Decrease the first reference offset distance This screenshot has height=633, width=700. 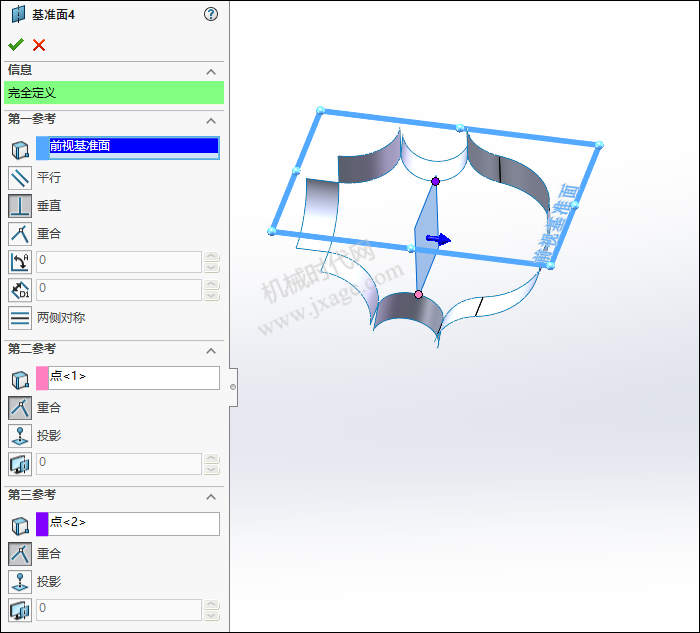[212, 296]
